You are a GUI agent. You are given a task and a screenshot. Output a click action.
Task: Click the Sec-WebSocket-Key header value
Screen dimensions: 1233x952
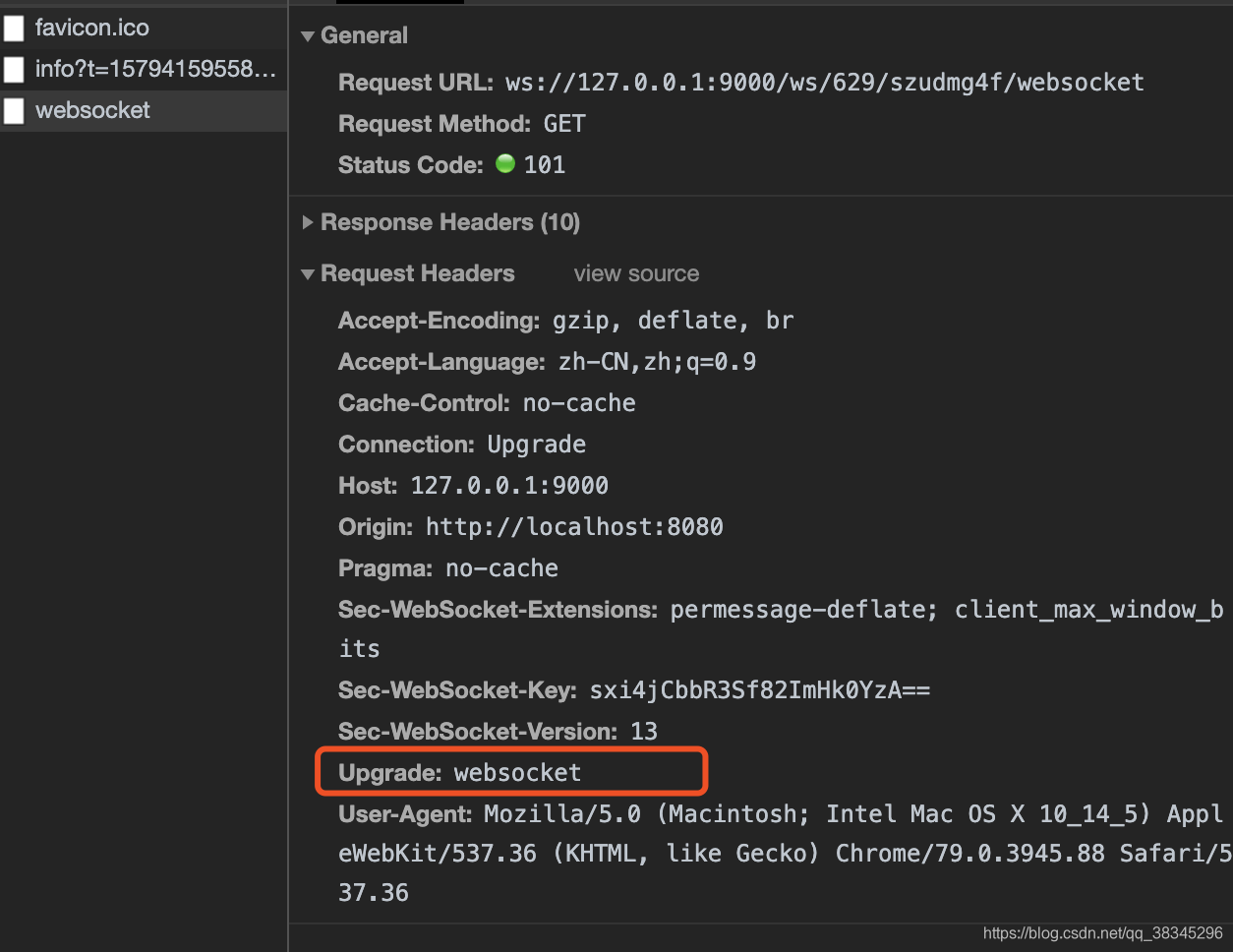click(759, 690)
